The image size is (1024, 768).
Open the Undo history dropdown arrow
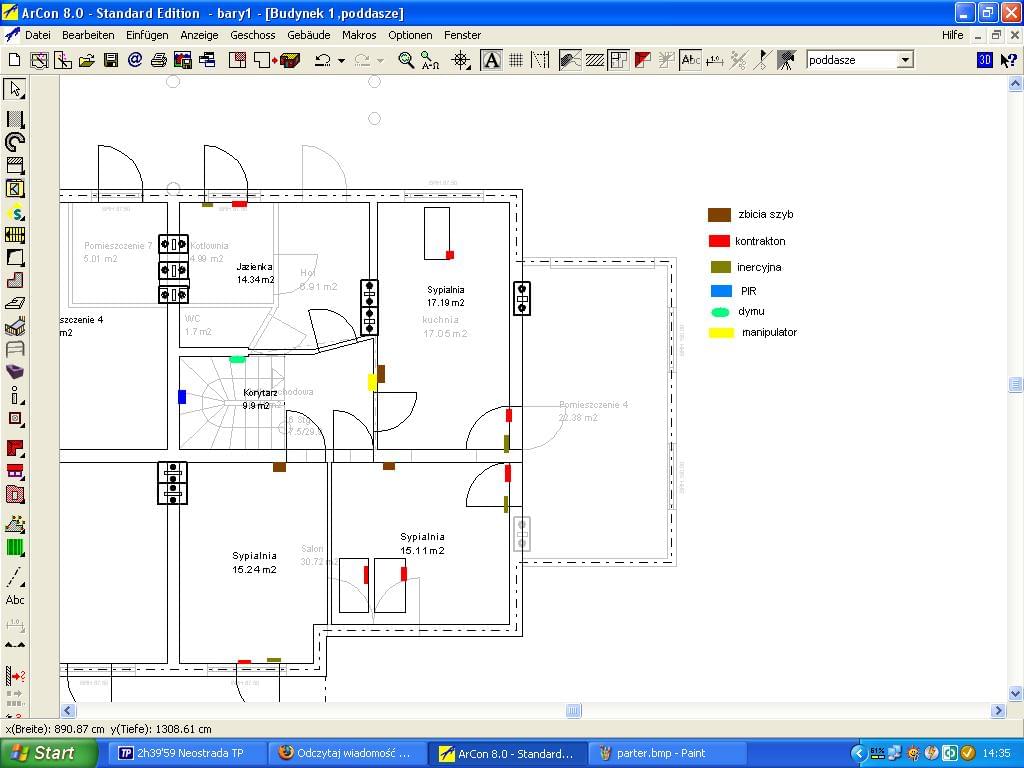click(x=341, y=60)
